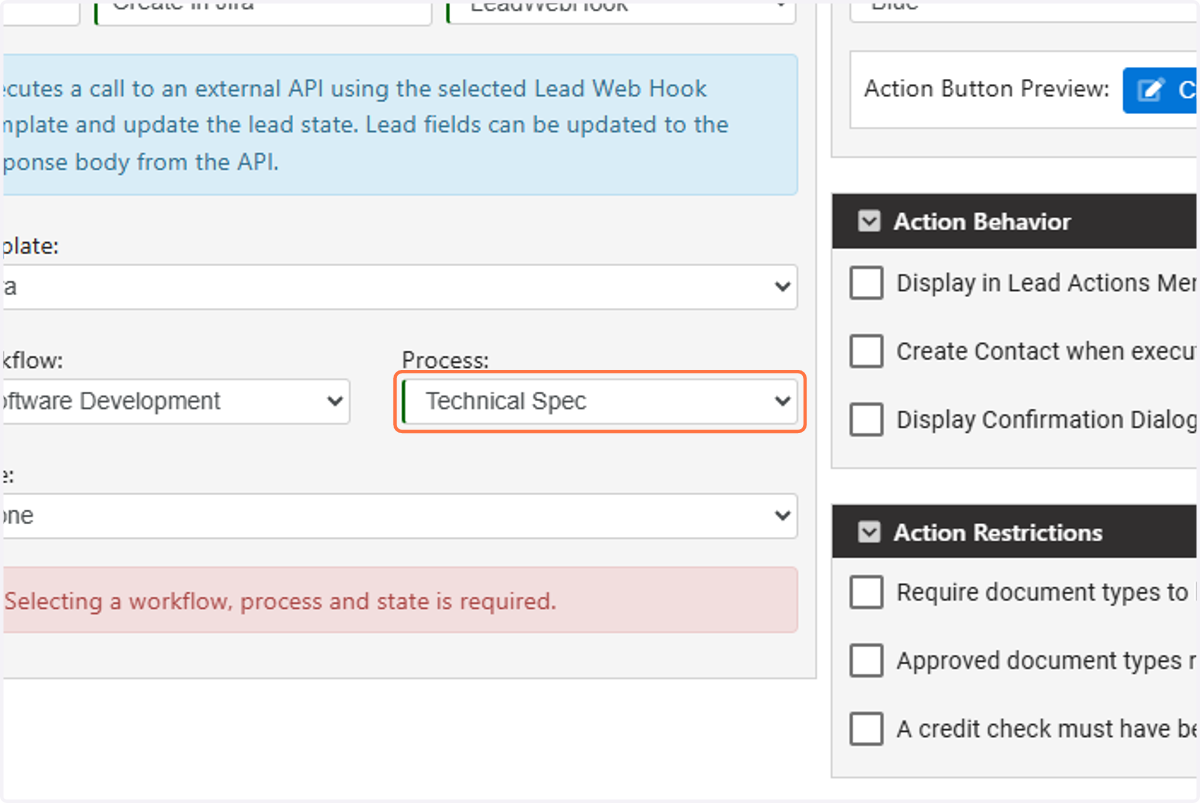Open the Blue color dropdown
The height and width of the screenshot is (803, 1200).
(x=1025, y=10)
